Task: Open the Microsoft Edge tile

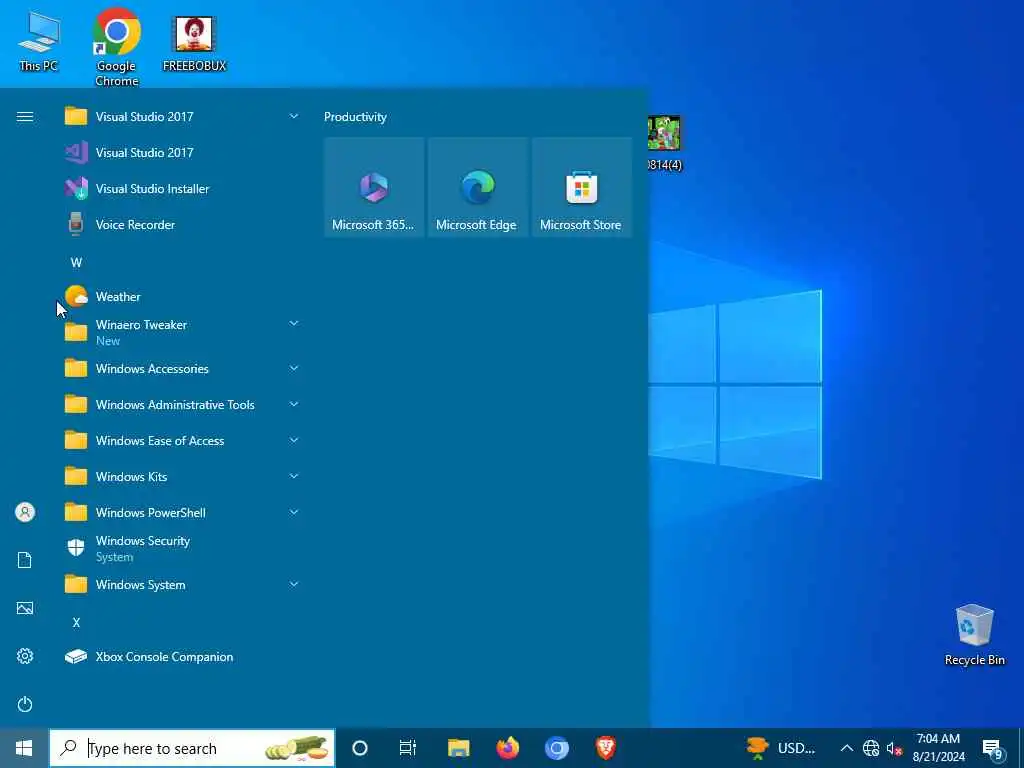Action: (x=477, y=187)
